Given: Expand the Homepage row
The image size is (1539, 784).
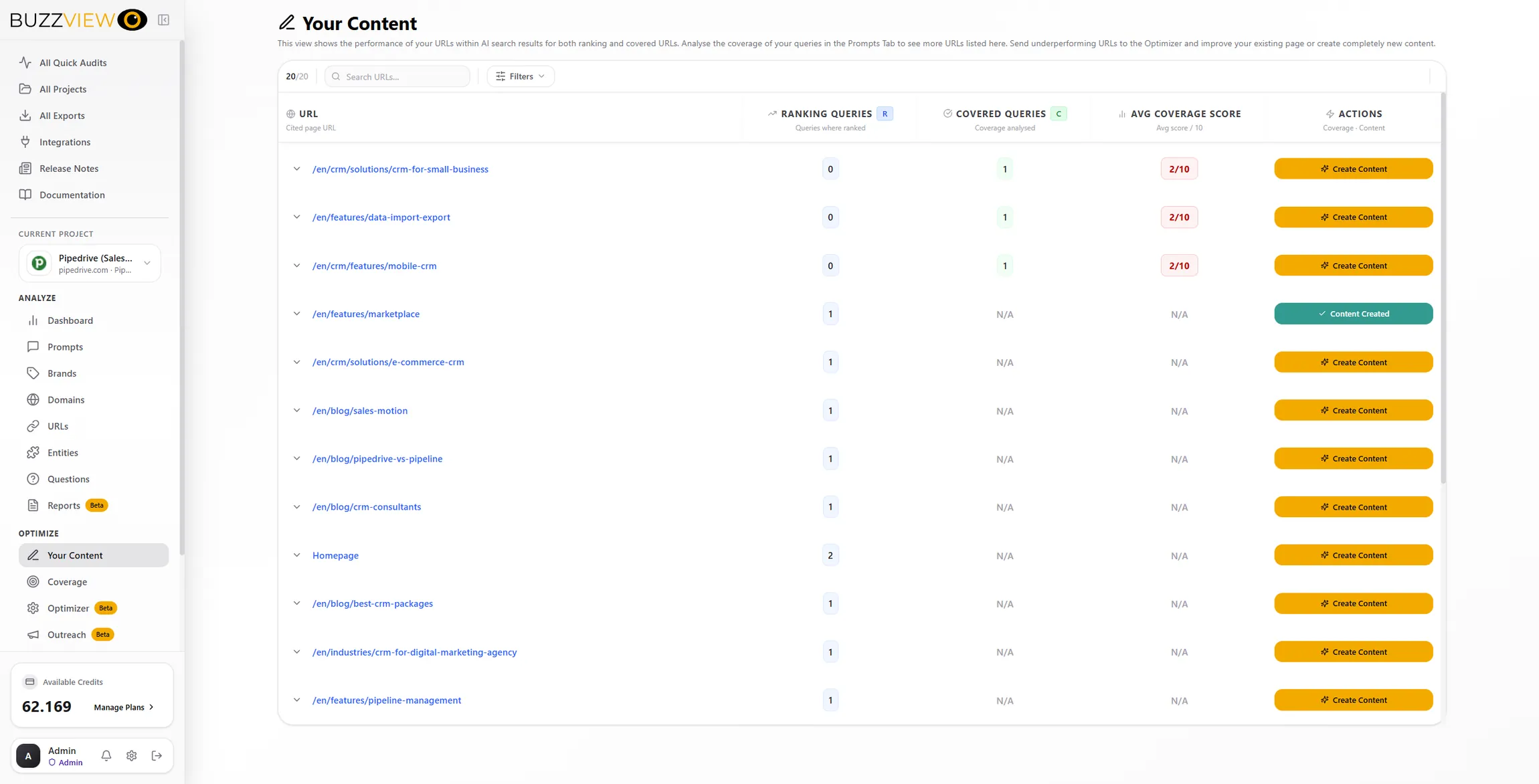Looking at the screenshot, I should coord(296,555).
